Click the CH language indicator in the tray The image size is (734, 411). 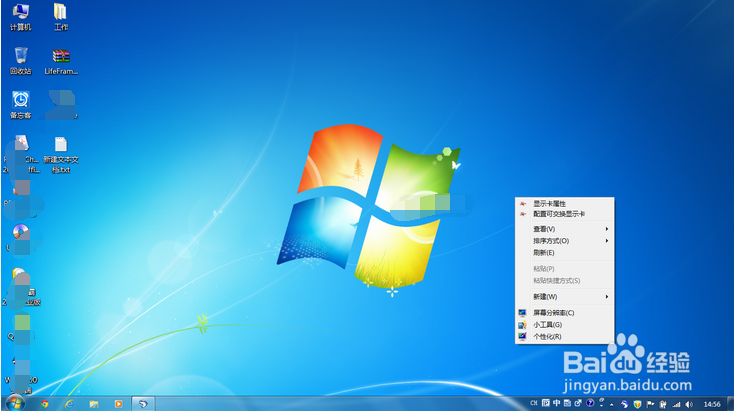(534, 403)
